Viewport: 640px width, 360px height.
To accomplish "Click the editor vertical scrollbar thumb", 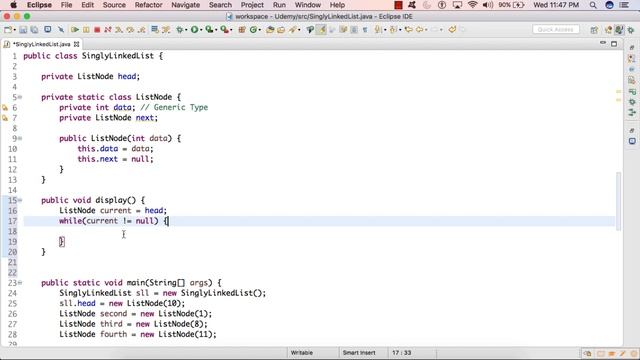I will pos(618,201).
